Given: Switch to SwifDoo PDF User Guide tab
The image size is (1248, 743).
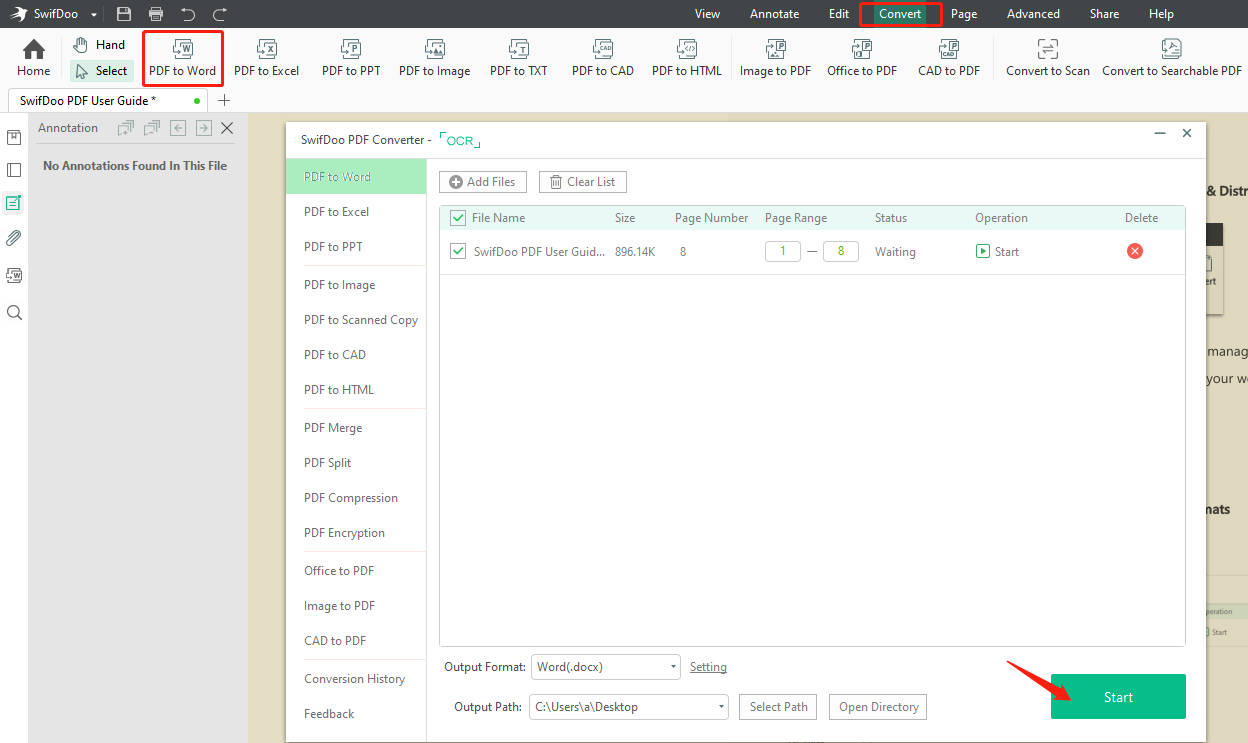Looking at the screenshot, I should coord(108,100).
